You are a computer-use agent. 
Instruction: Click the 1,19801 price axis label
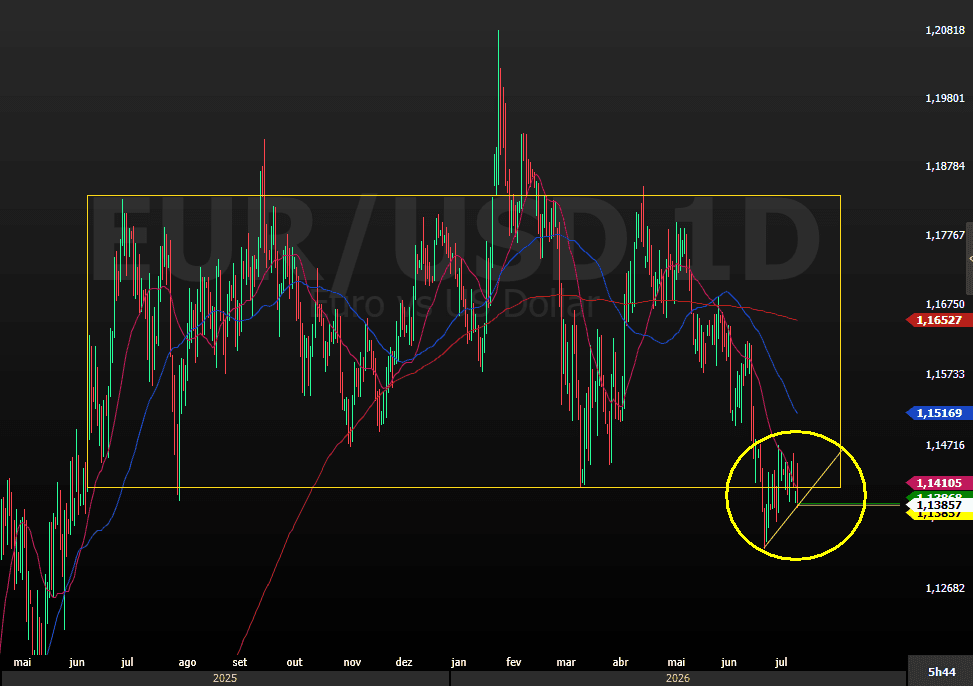coord(945,98)
